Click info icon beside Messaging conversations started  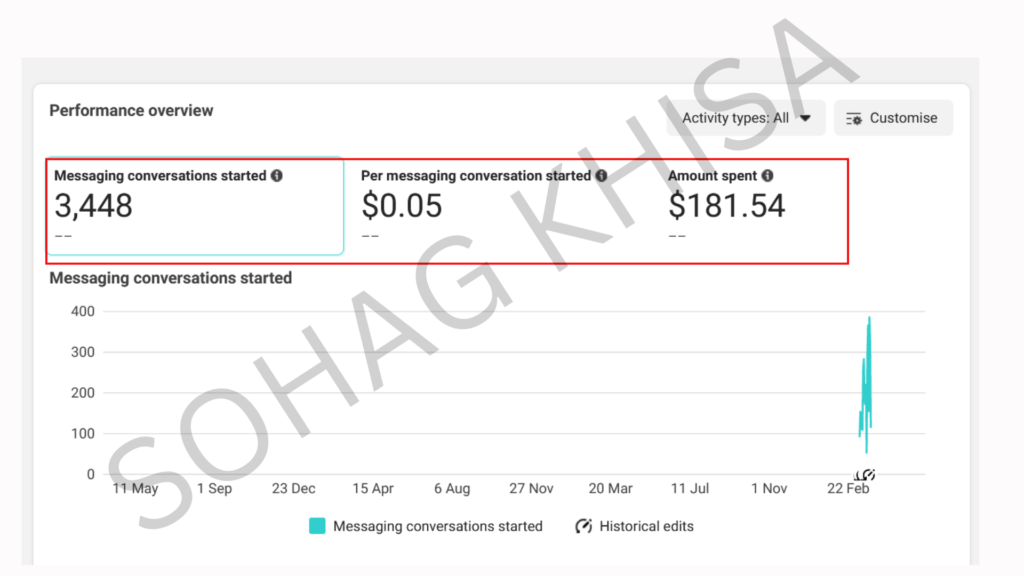(277, 176)
